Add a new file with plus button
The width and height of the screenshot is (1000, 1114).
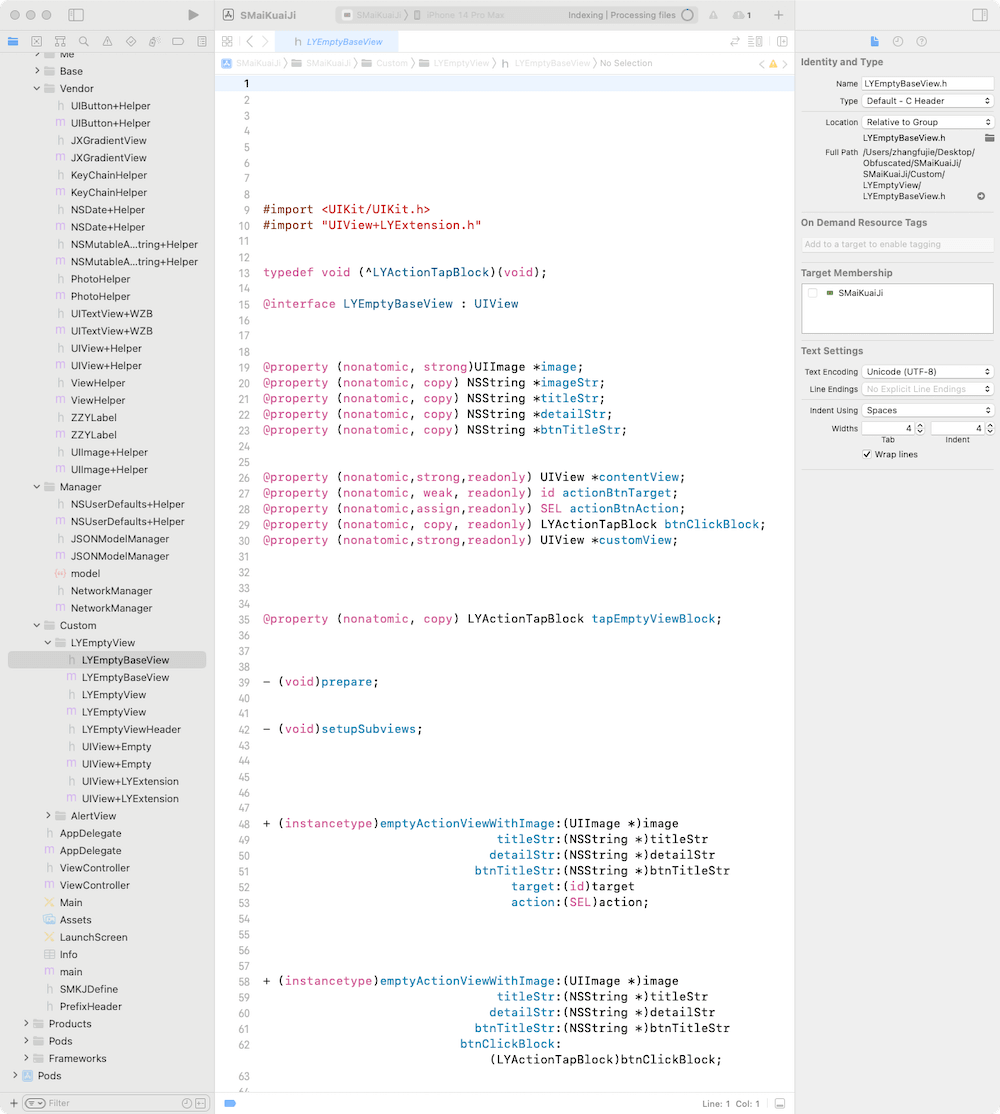13,1103
